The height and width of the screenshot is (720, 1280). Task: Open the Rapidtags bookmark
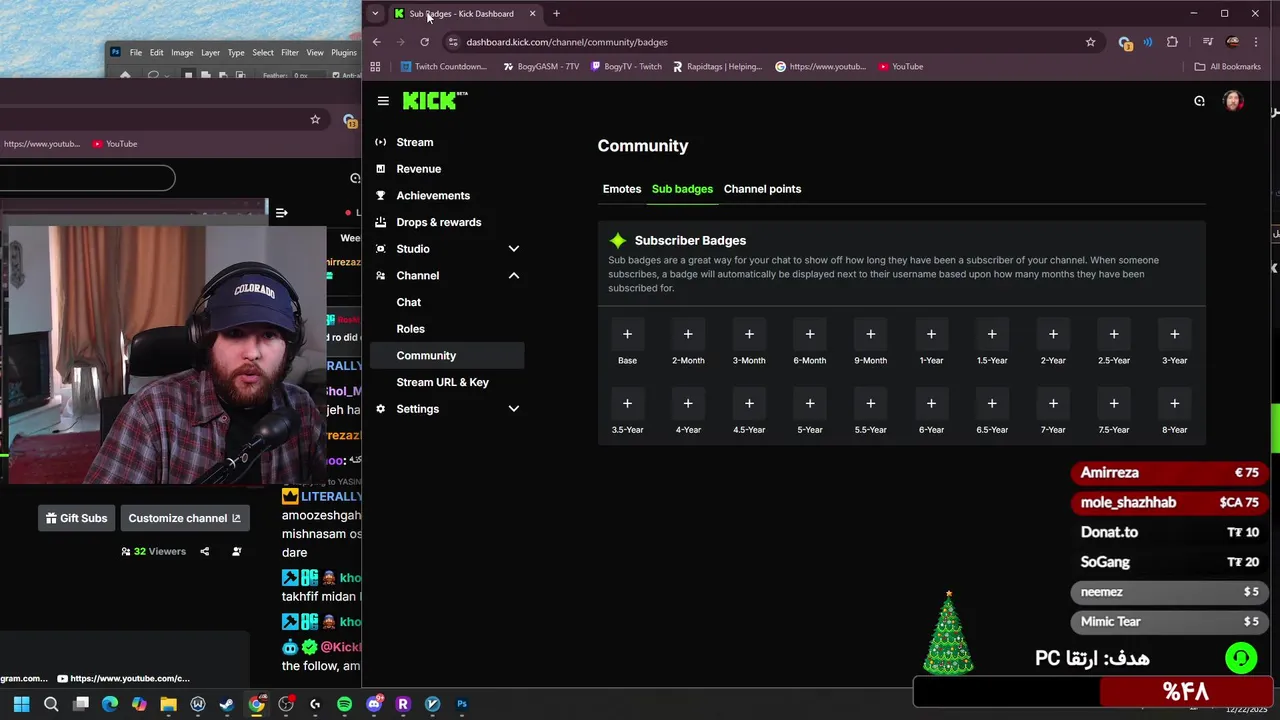(x=718, y=67)
